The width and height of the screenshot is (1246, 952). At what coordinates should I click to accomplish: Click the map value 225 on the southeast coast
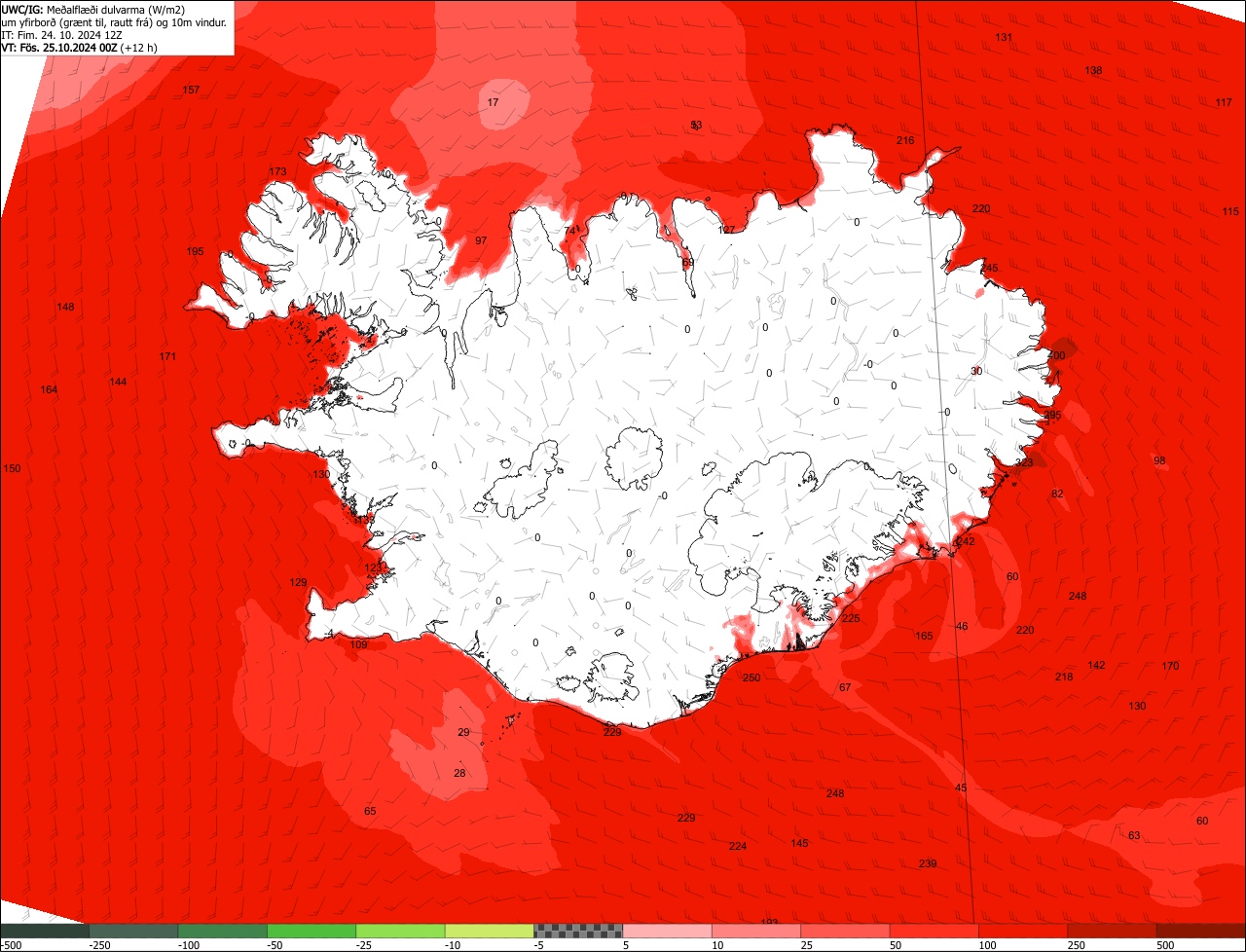click(x=851, y=618)
